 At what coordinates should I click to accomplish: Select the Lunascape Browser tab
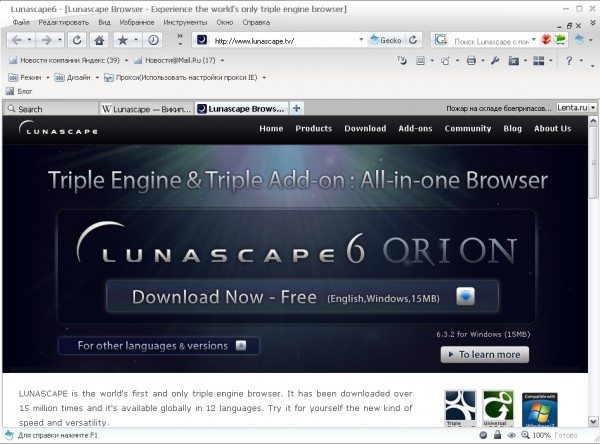[241, 109]
